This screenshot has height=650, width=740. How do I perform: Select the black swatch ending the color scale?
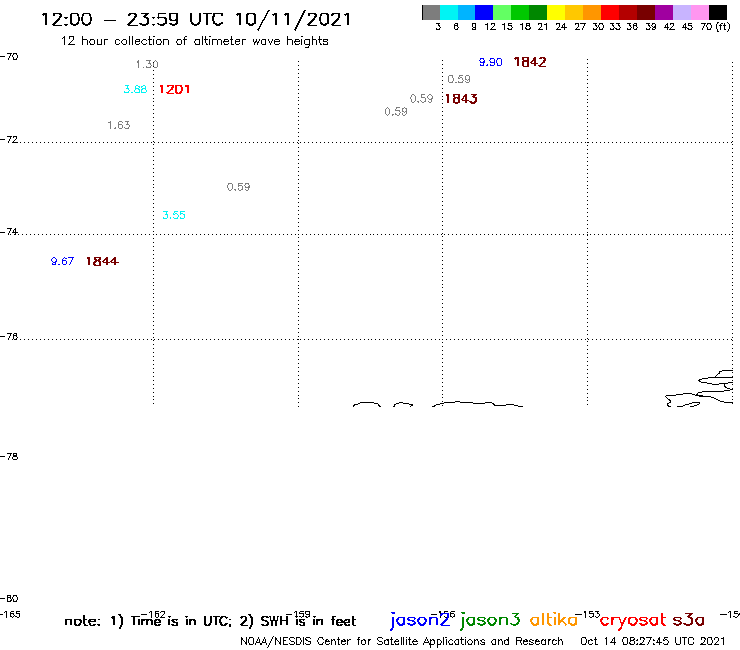point(717,12)
